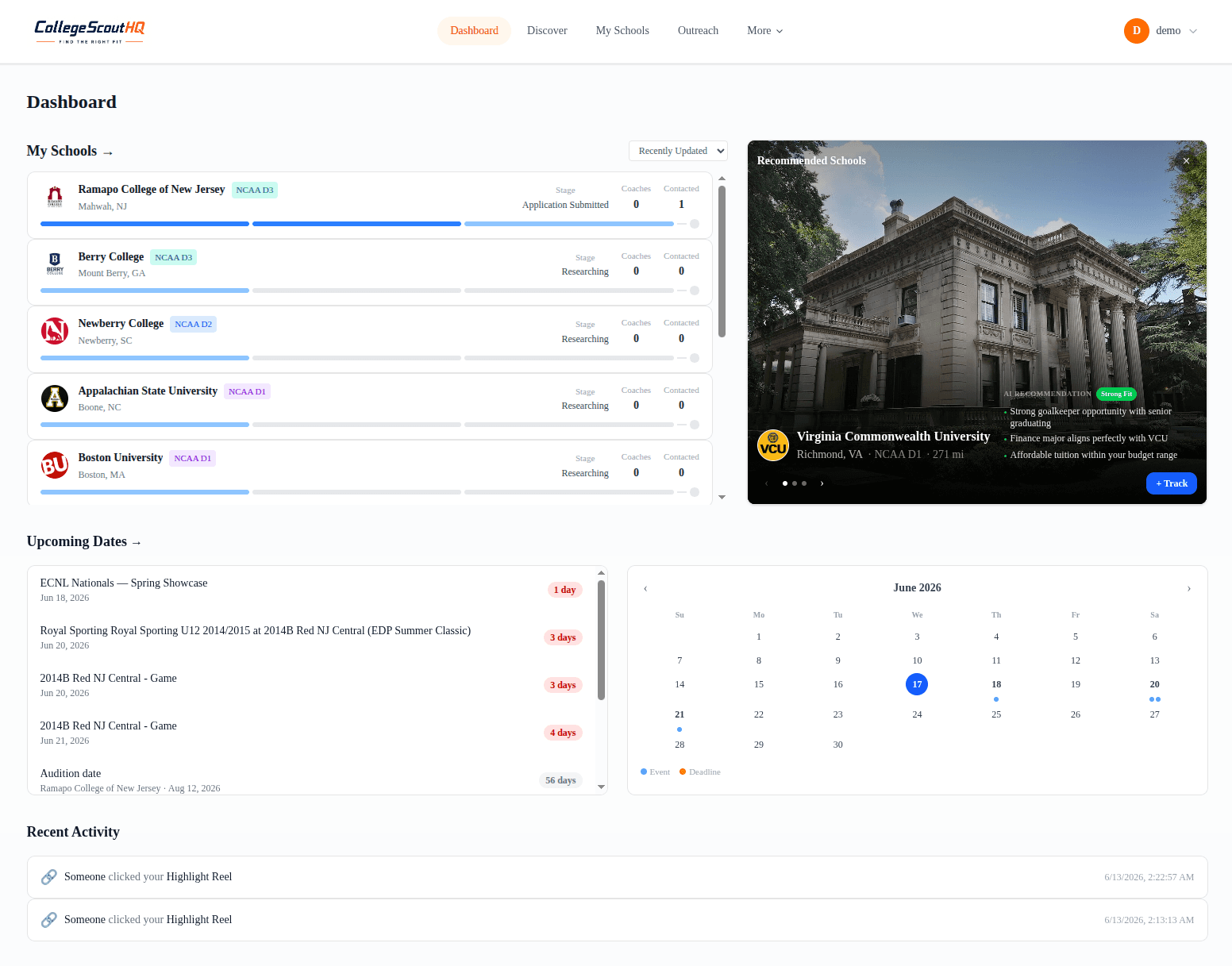1232x966 pixels.
Task: Go to My Schools tab
Action: 622,31
